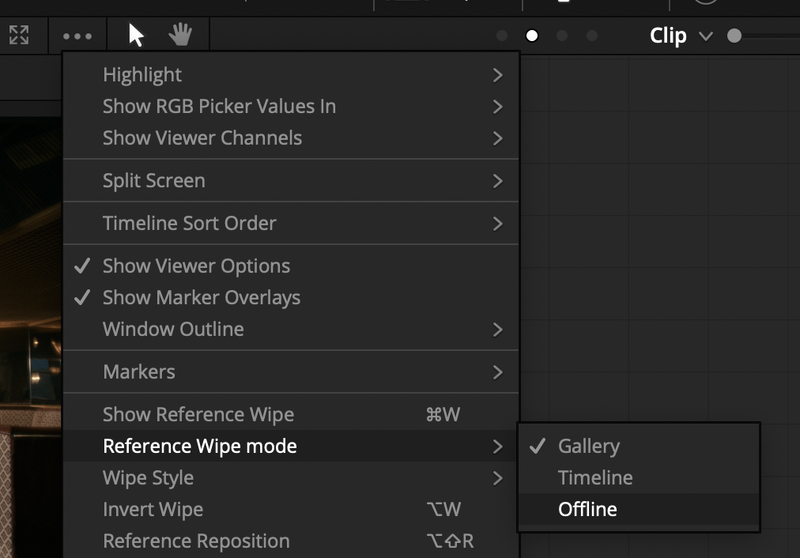Open Timeline Sort Order submenu
Image resolution: width=800 pixels, height=558 pixels.
click(189, 224)
